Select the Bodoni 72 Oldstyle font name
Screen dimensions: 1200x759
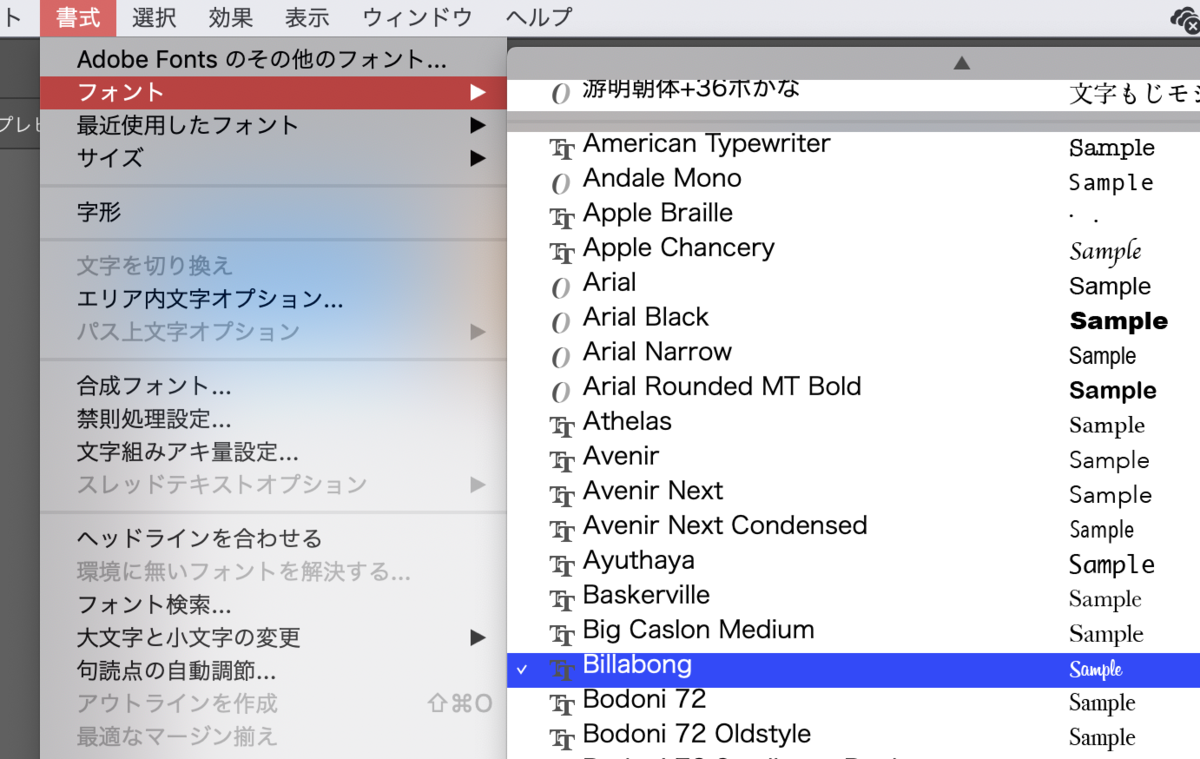pos(696,734)
